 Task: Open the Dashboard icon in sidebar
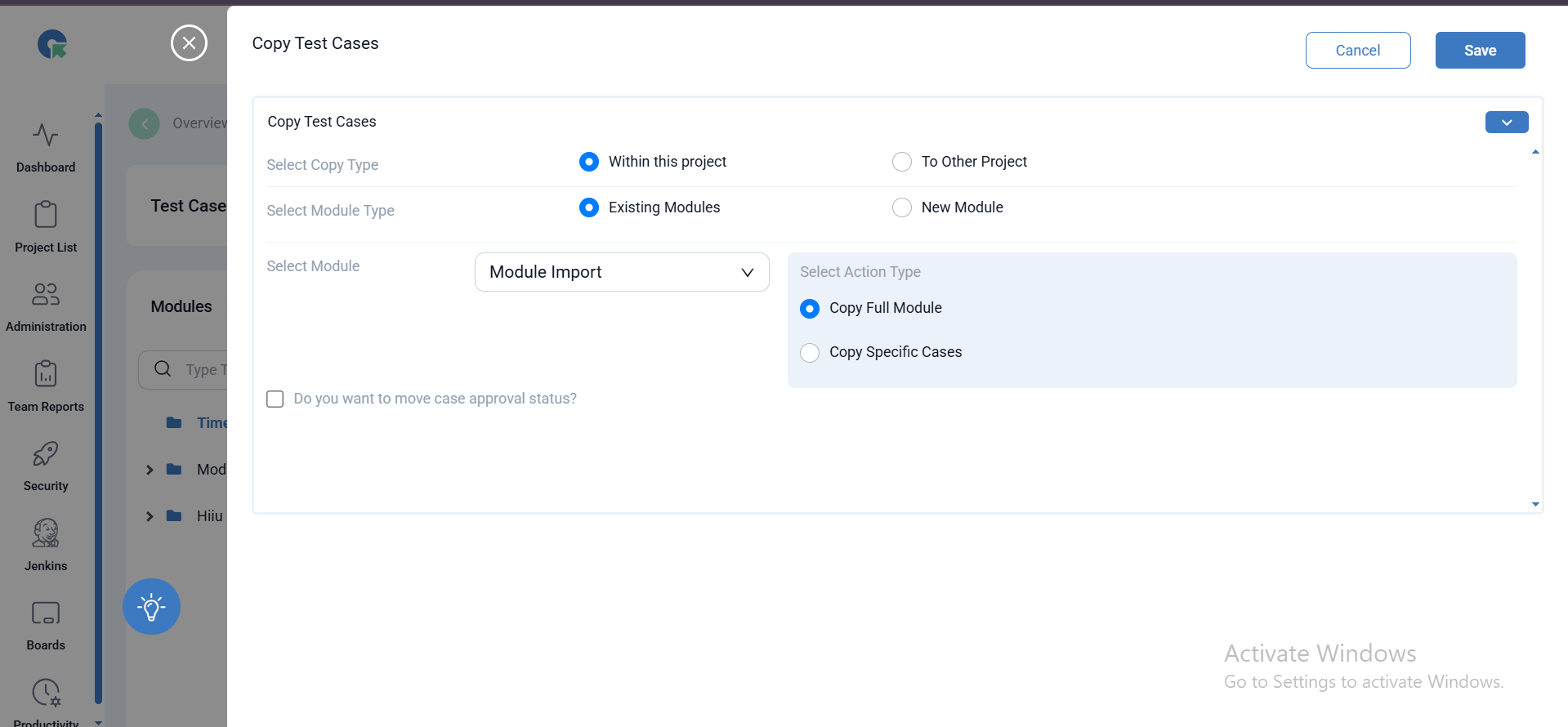click(46, 136)
